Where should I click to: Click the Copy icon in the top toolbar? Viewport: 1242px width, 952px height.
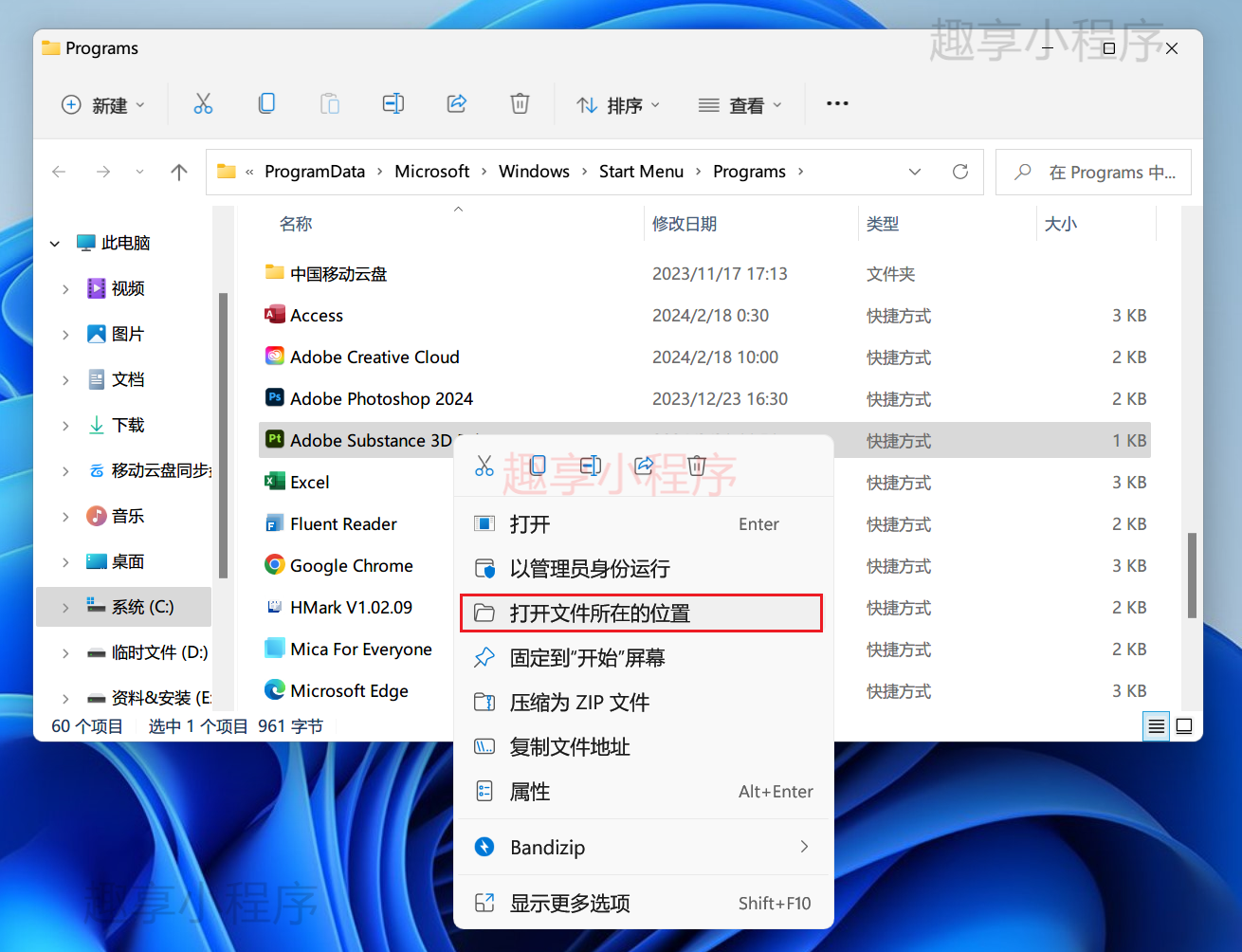click(266, 103)
